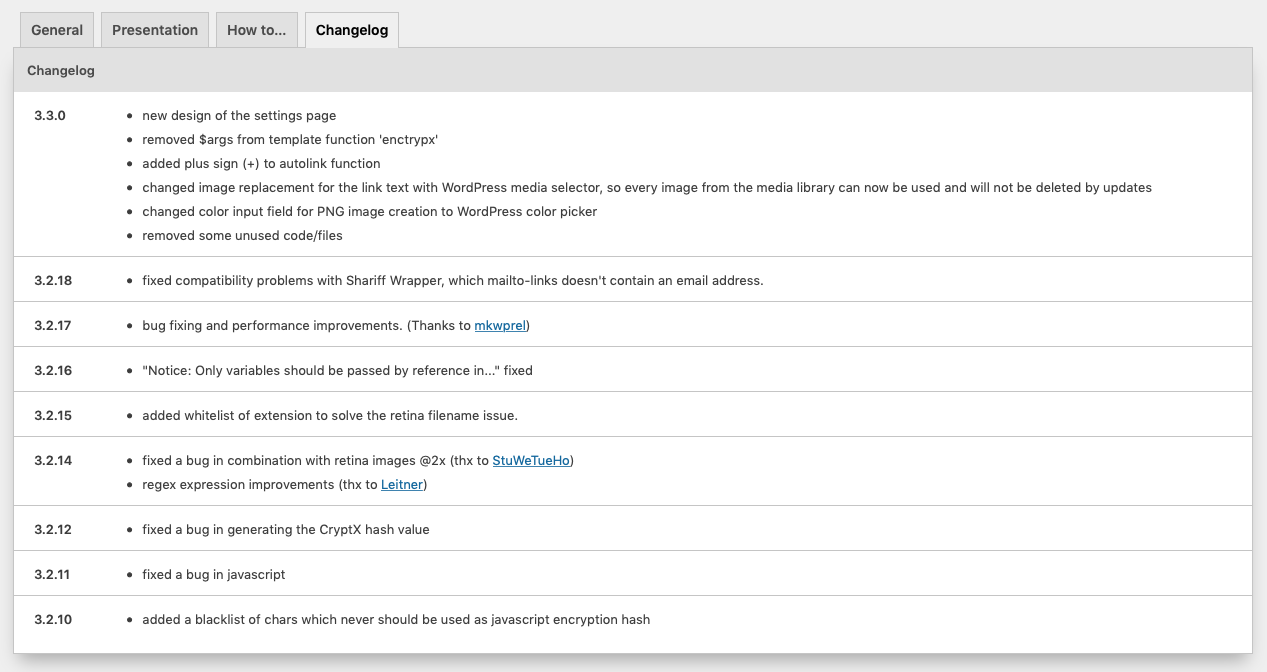The height and width of the screenshot is (672, 1267).
Task: Click 'Notice: Only variables should be passed' entry
Action: click(337, 370)
